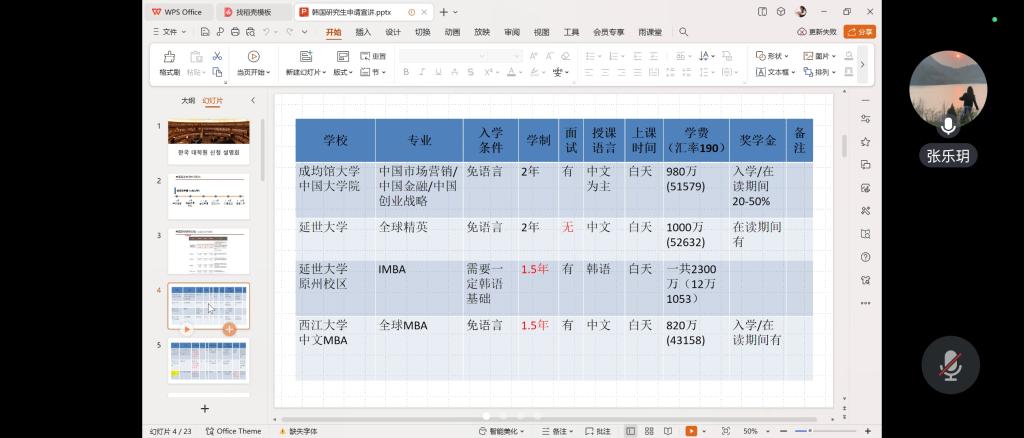Start slideshow from status bar play icon
The width and height of the screenshot is (1024, 438).
[691, 431]
